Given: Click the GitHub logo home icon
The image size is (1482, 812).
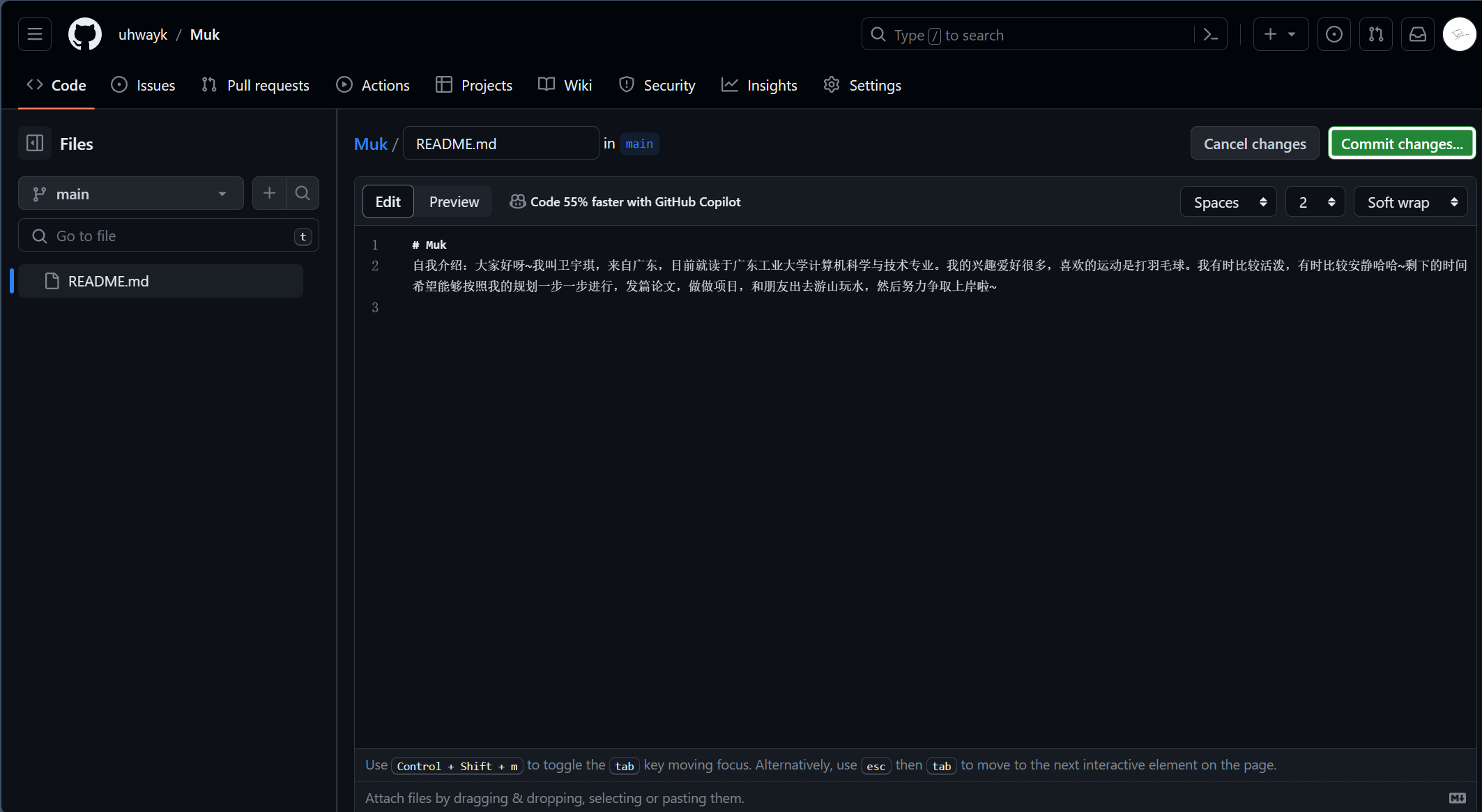Looking at the screenshot, I should pyautogui.click(x=85, y=34).
